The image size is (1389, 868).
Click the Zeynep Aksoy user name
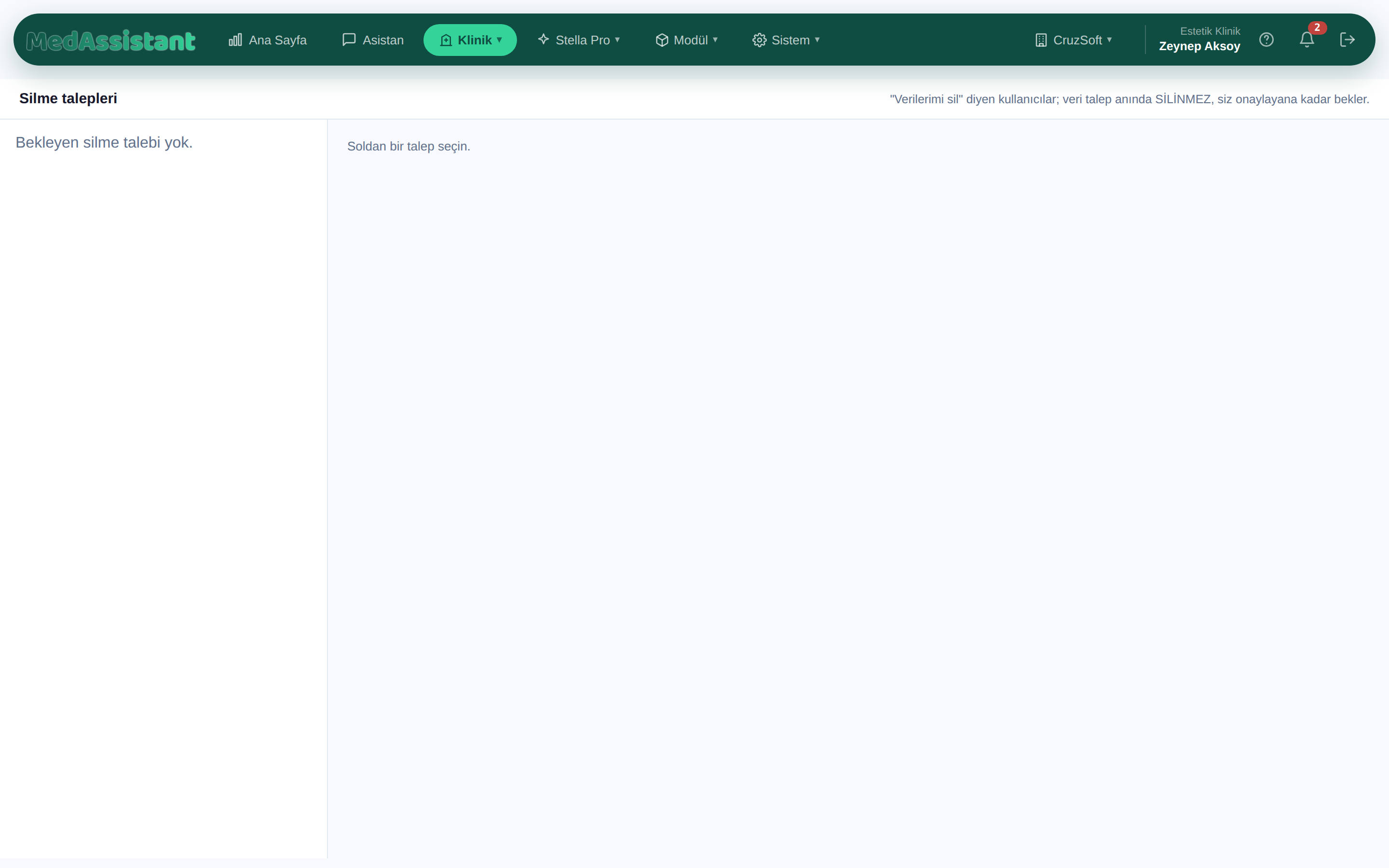pyautogui.click(x=1199, y=46)
